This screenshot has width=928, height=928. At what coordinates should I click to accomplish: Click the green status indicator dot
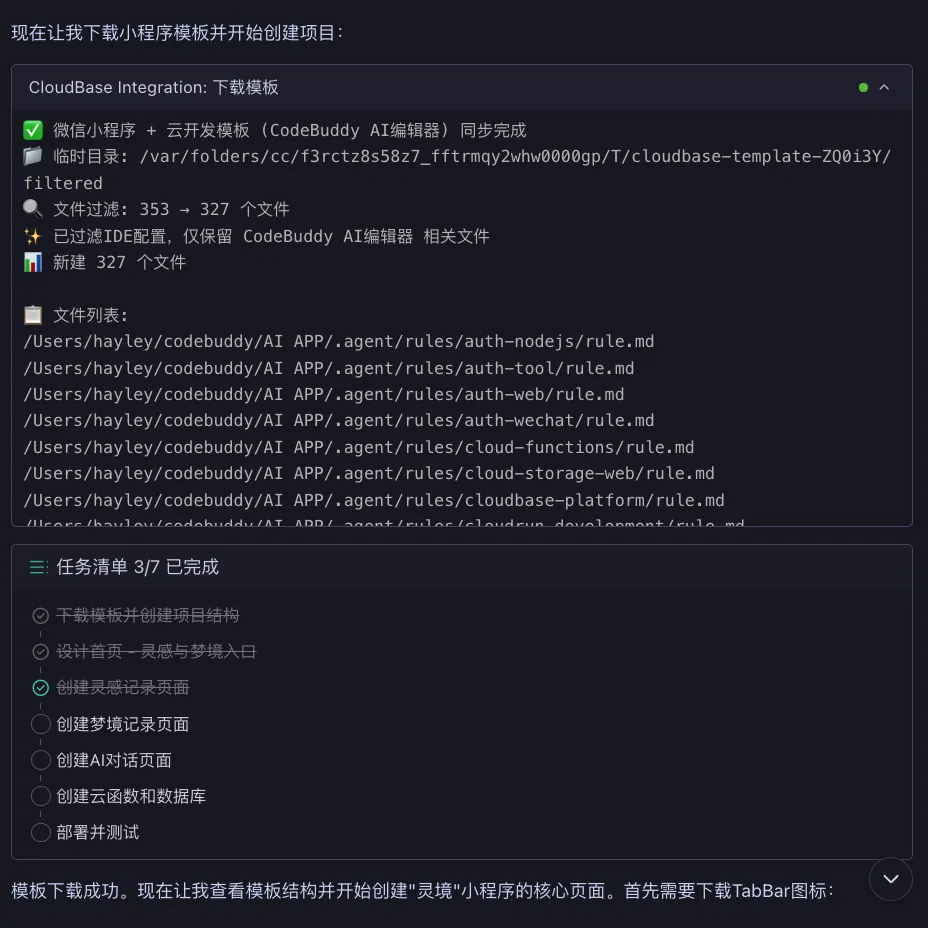(862, 88)
